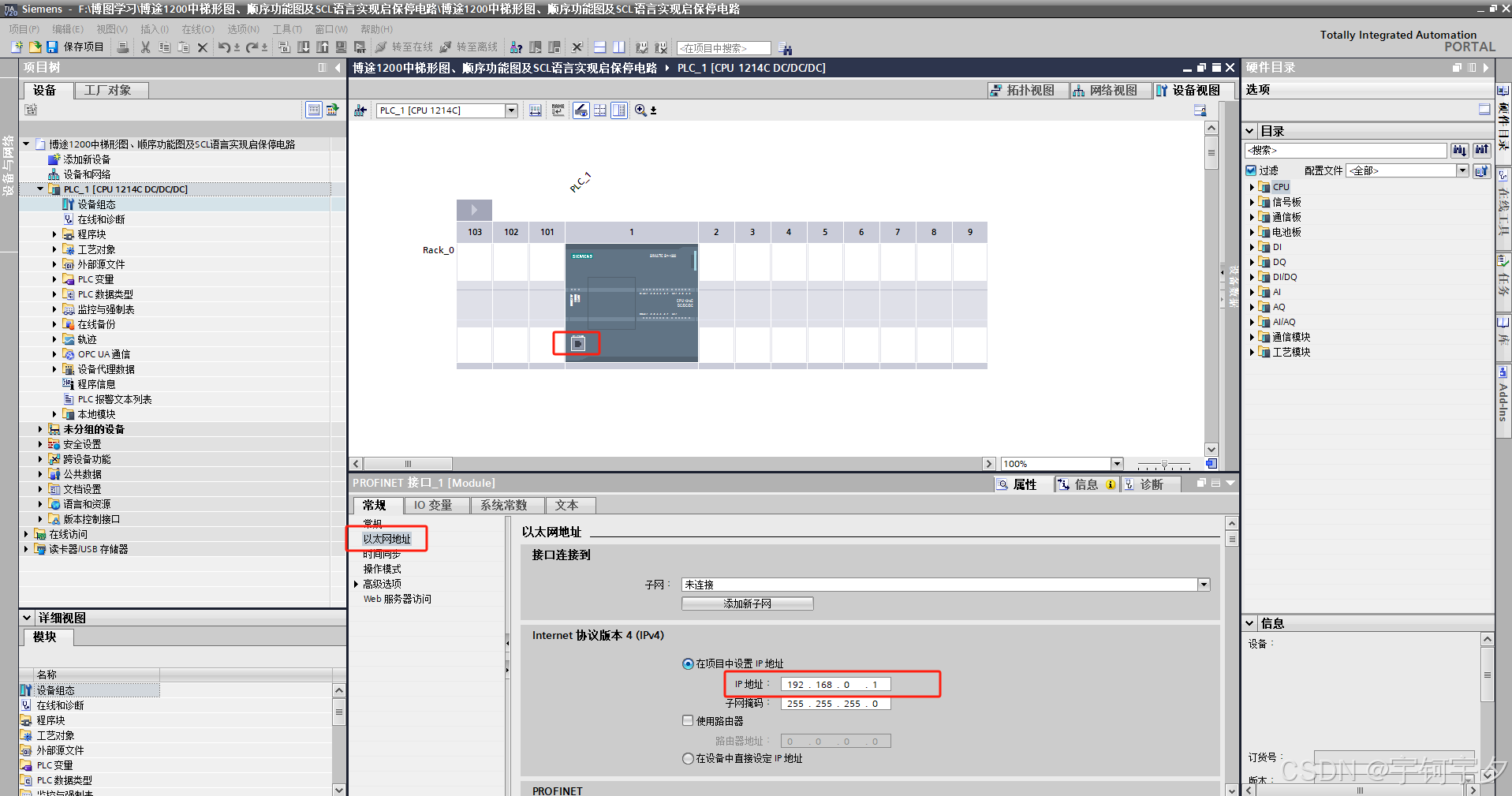The height and width of the screenshot is (796, 1512).
Task: Select 以太网地址 in properties navigation
Action: [x=386, y=539]
